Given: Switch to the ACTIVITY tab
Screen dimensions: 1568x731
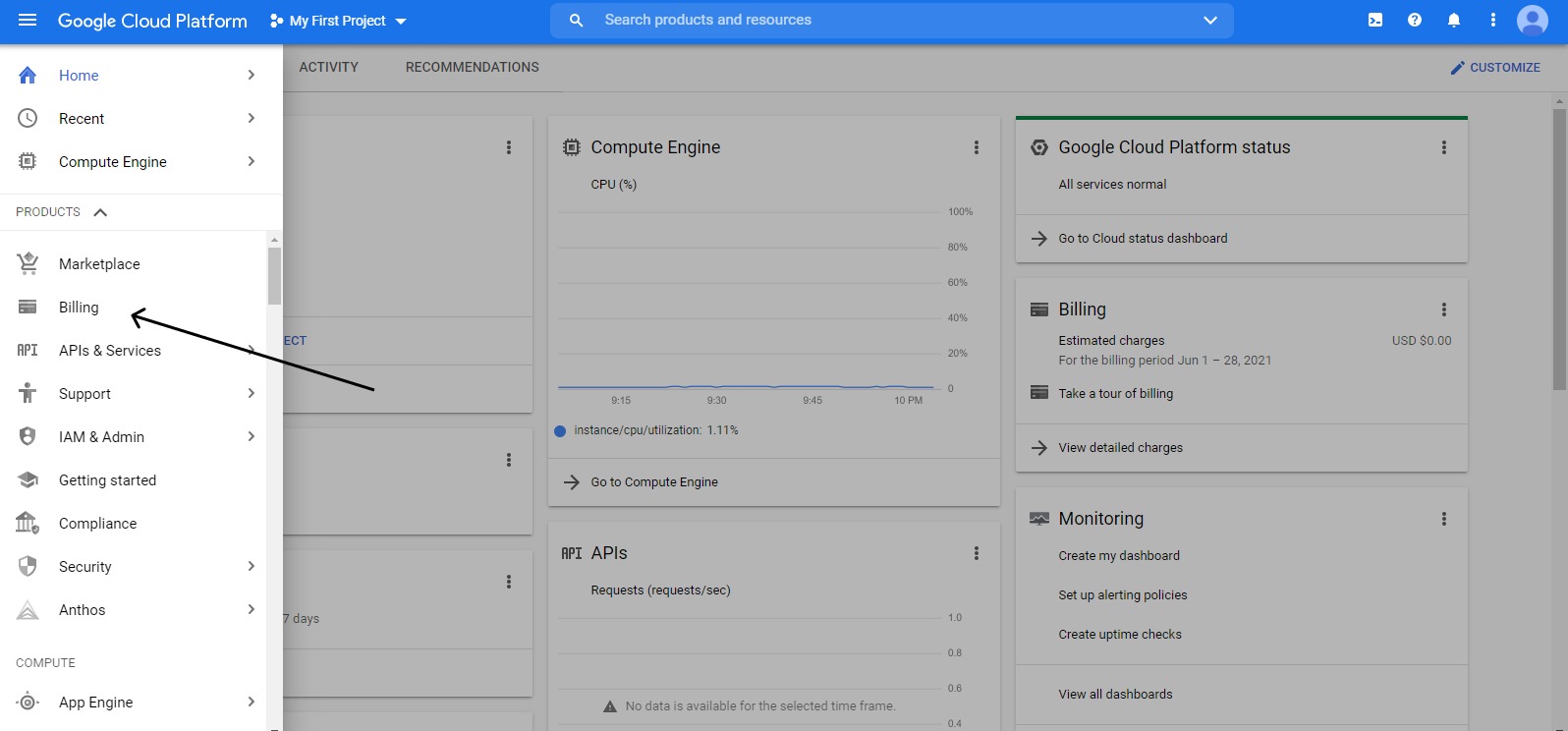Looking at the screenshot, I should [x=328, y=67].
